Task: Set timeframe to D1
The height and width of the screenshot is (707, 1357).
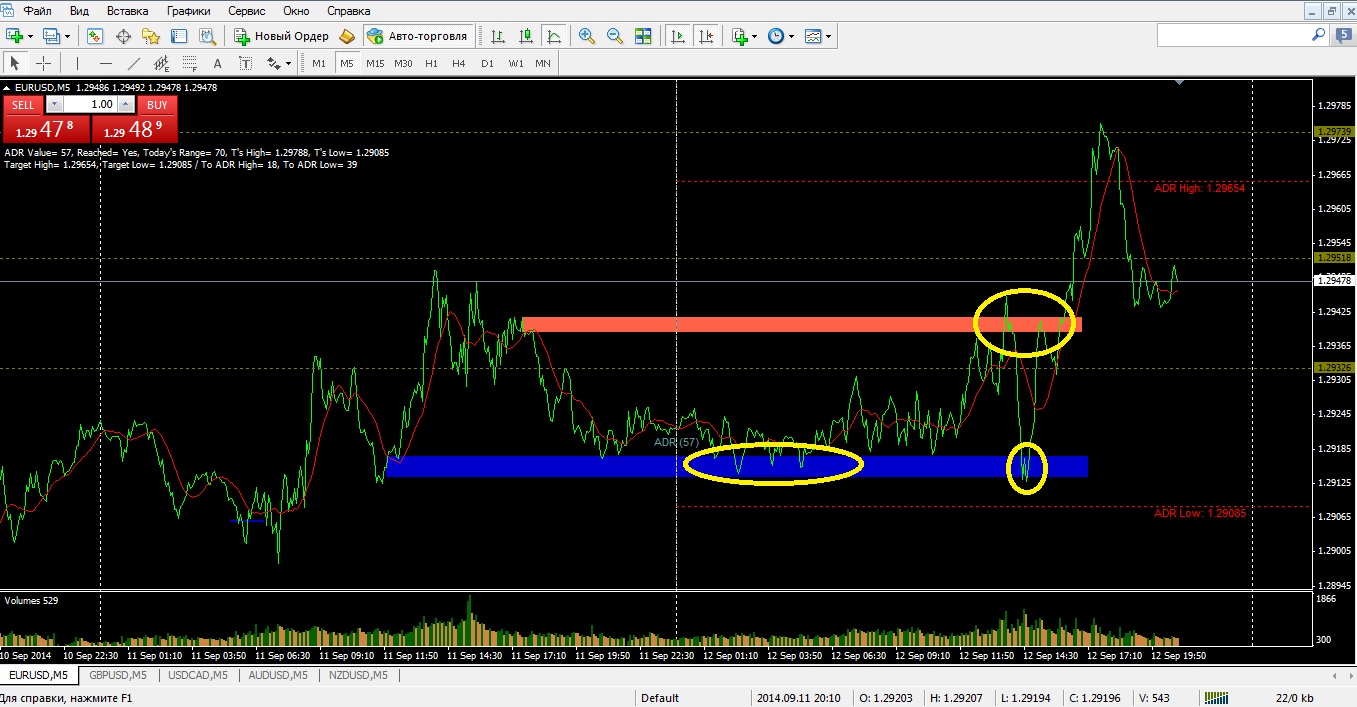Action: coord(487,63)
